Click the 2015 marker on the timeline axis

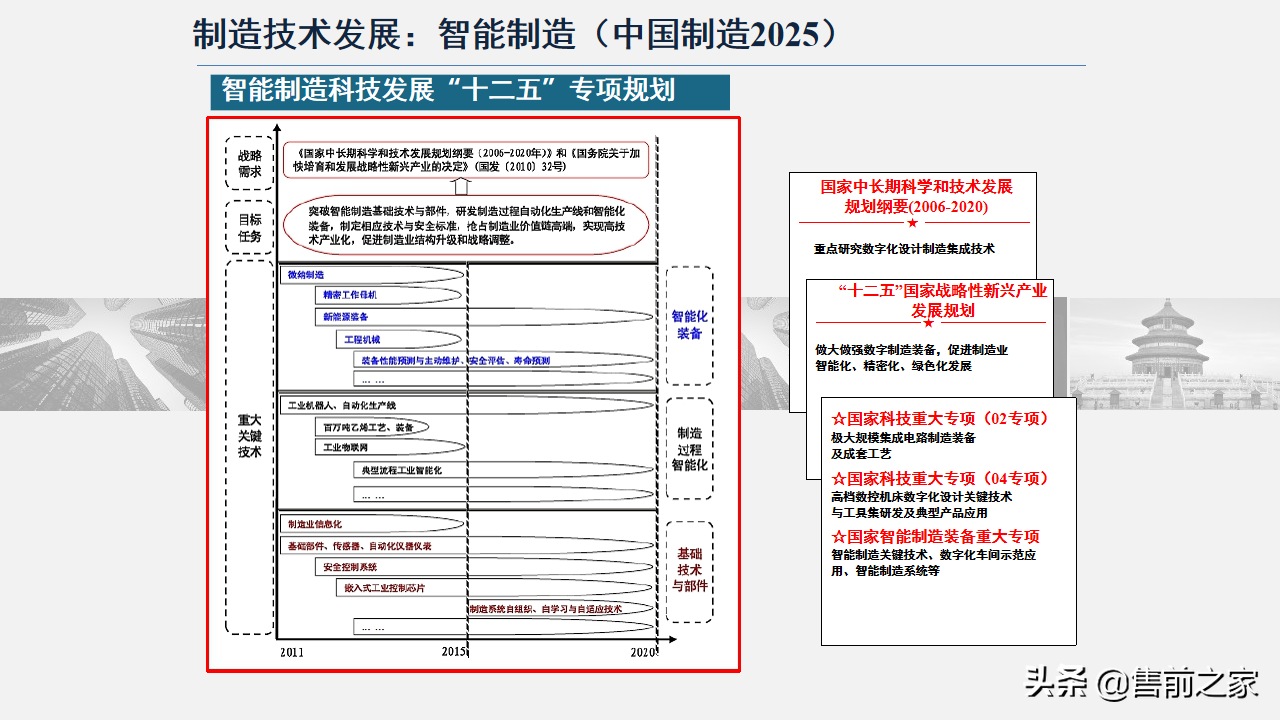pyautogui.click(x=455, y=650)
